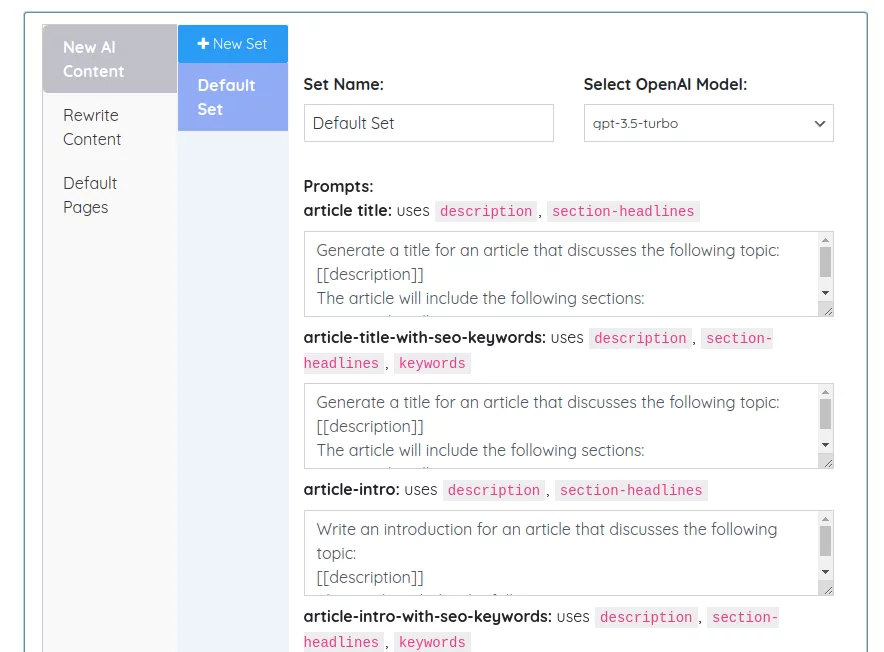
Task: Click the section-headlines tag beside article title
Action: click(x=623, y=212)
